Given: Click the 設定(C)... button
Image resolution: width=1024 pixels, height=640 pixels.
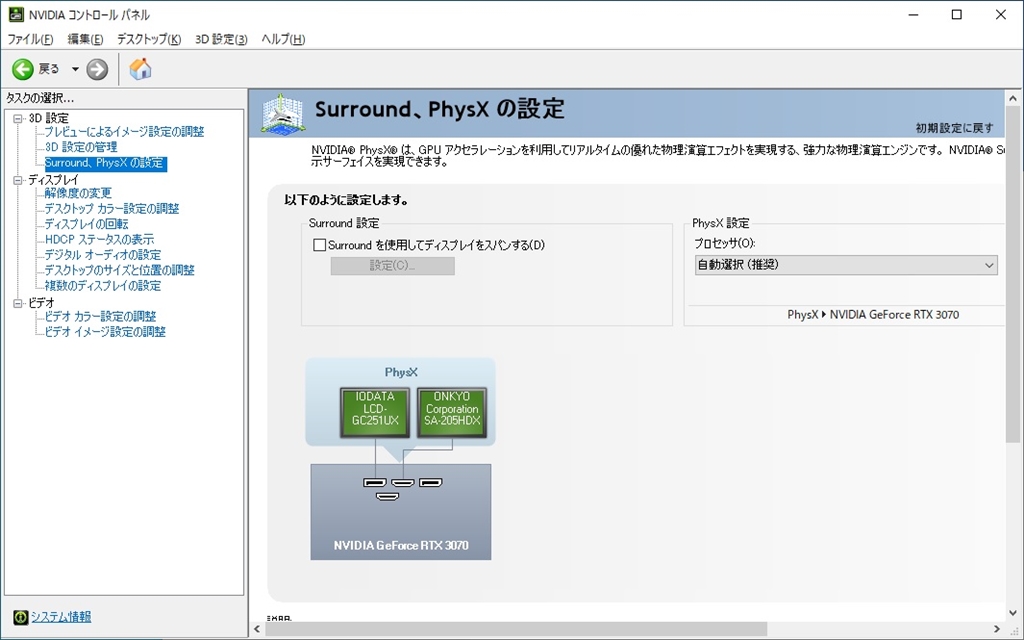Looking at the screenshot, I should [392, 266].
